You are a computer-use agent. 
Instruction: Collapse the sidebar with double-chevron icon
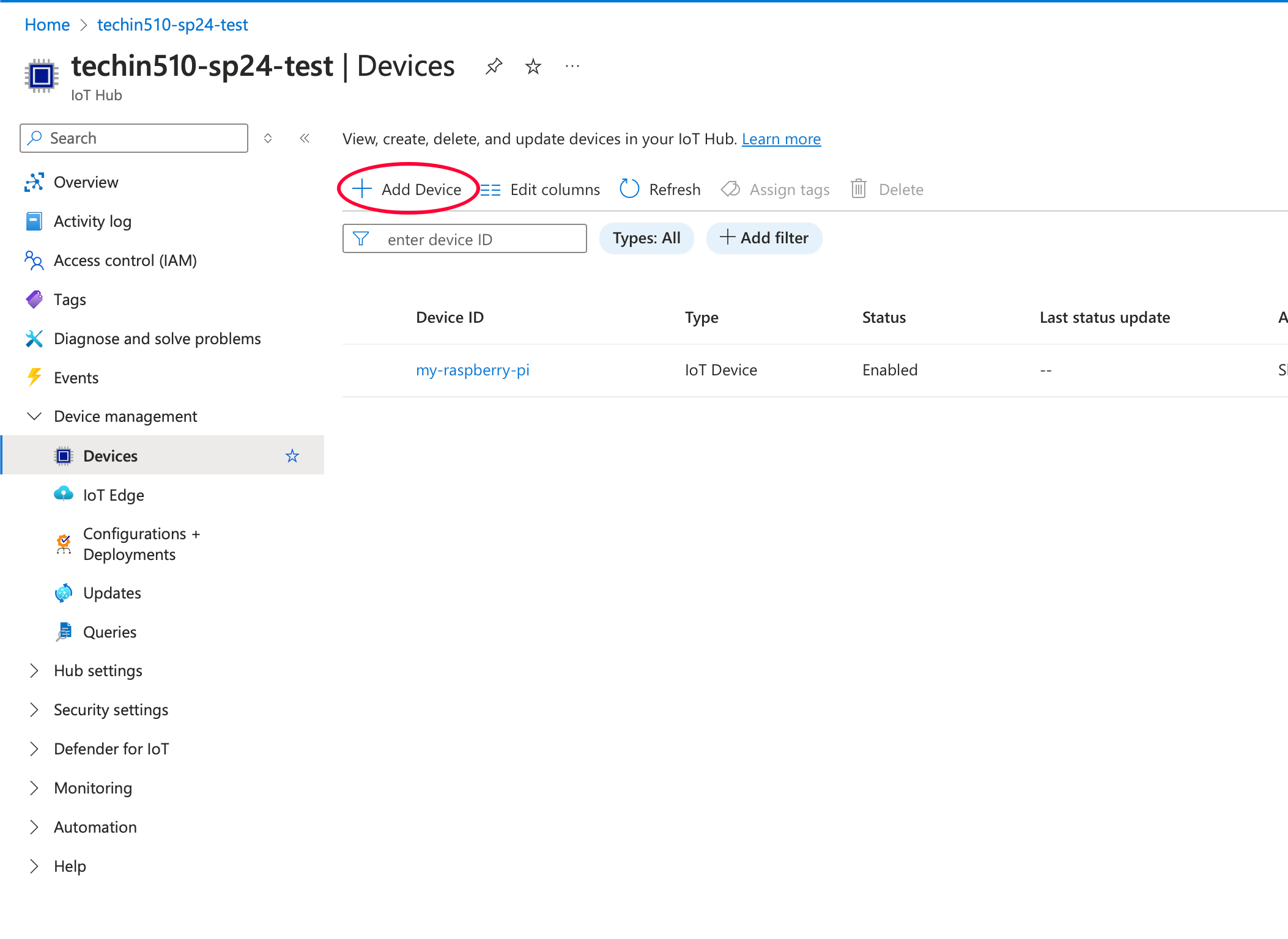pos(305,138)
